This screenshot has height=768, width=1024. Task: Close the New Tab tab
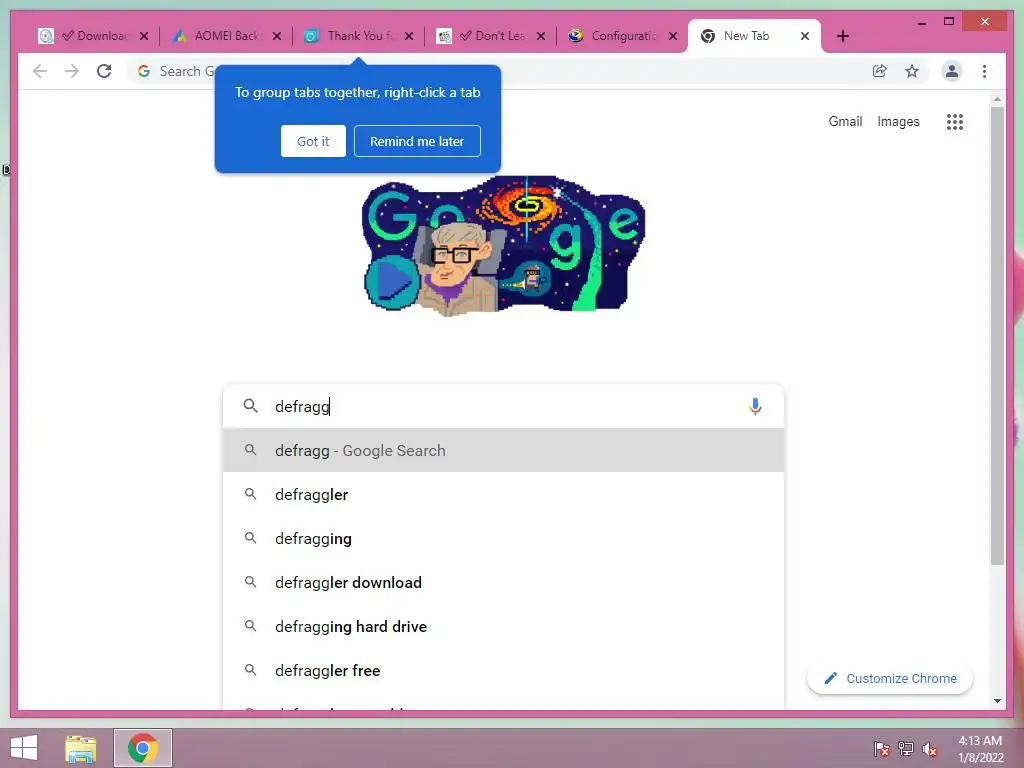pyautogui.click(x=805, y=36)
